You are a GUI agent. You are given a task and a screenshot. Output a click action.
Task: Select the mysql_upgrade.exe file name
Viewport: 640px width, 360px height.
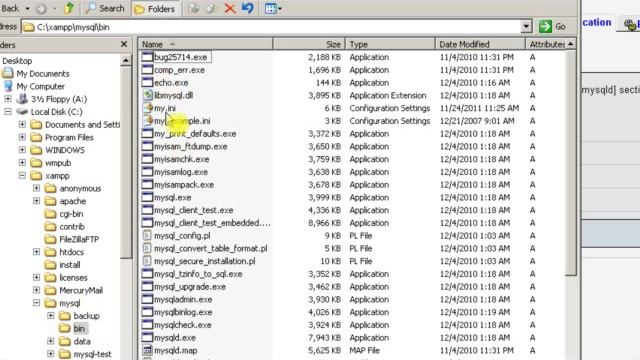pos(190,287)
